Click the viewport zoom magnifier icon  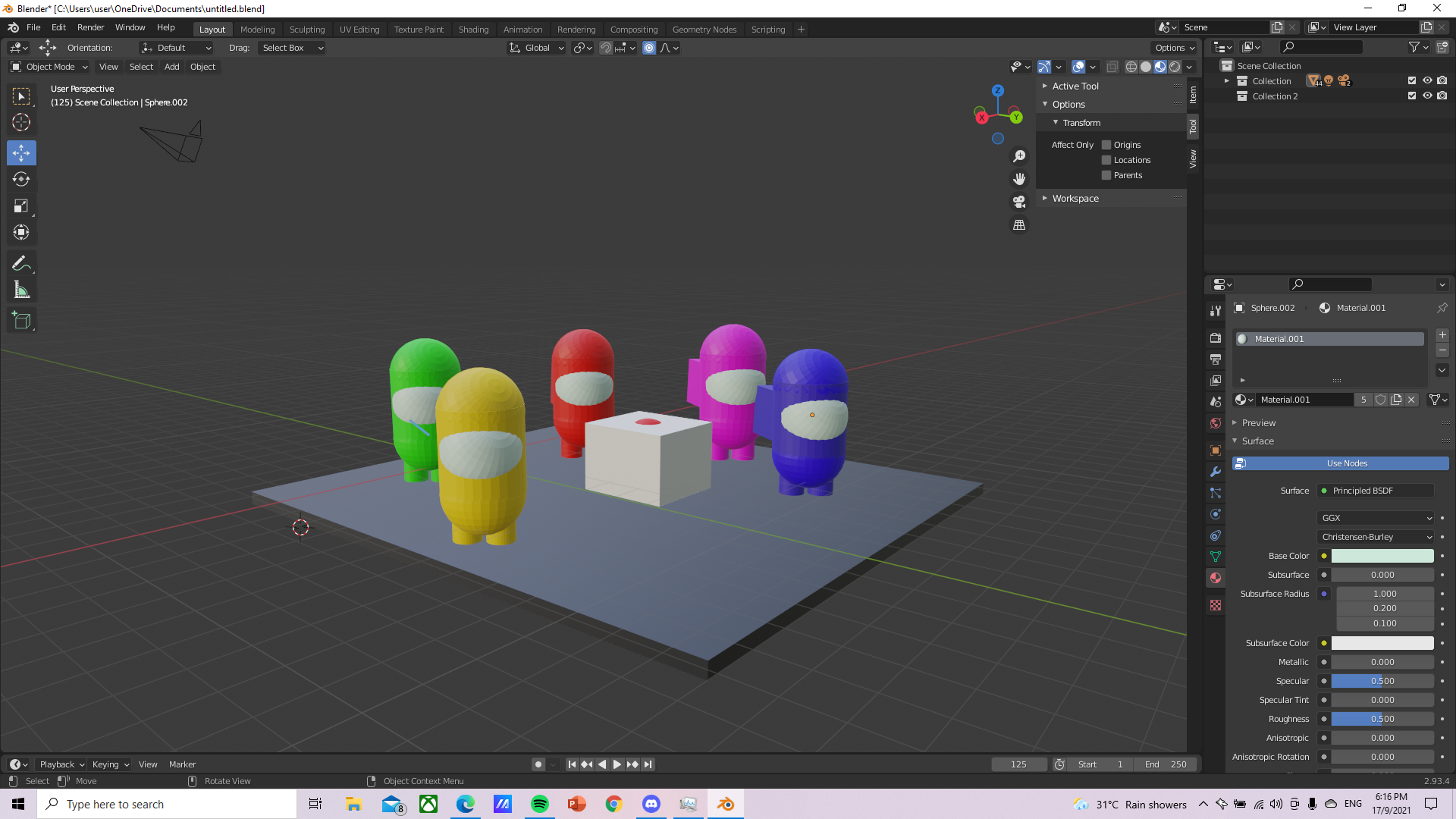tap(1019, 155)
